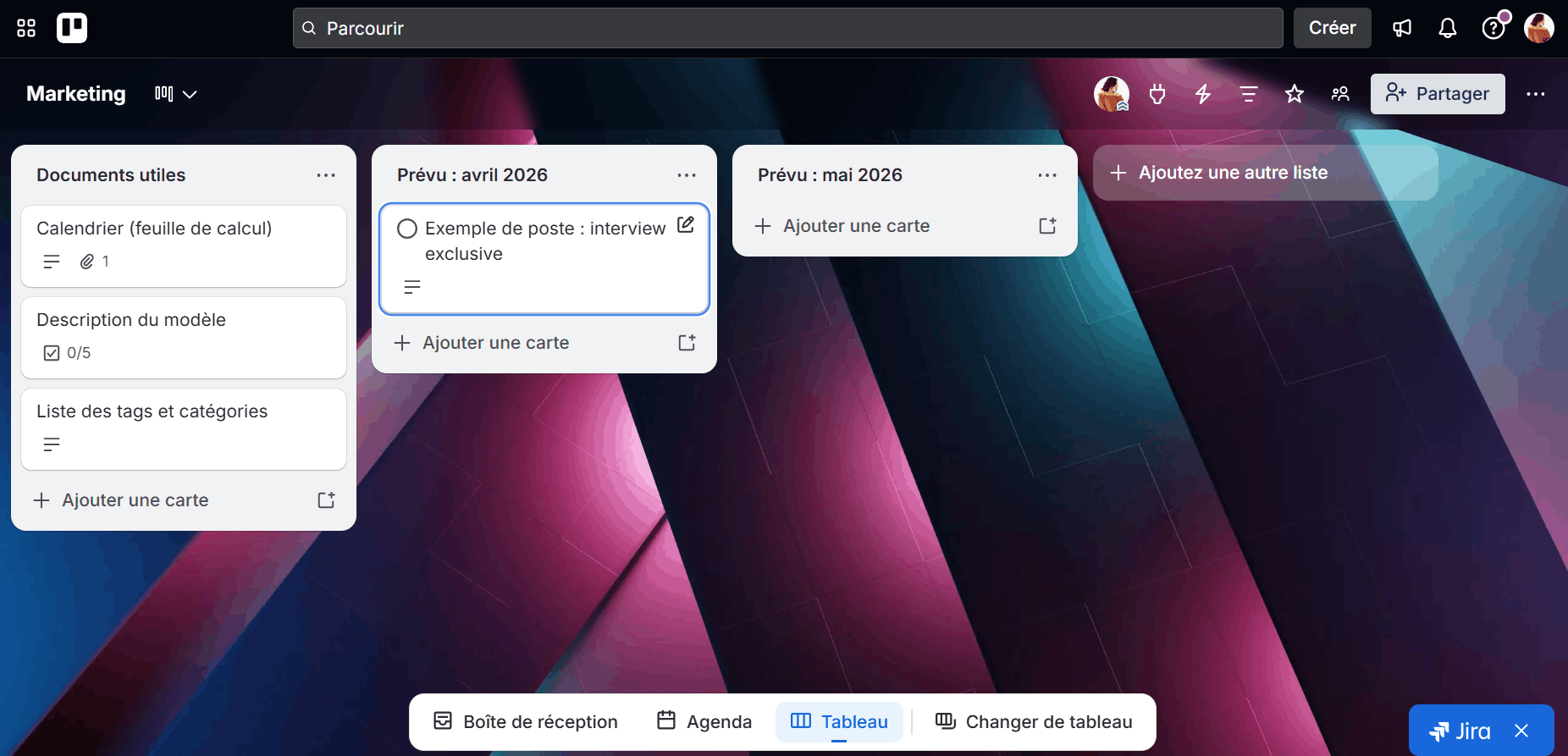Show board member avatar in board header
The image size is (1568, 756).
coord(1112,94)
